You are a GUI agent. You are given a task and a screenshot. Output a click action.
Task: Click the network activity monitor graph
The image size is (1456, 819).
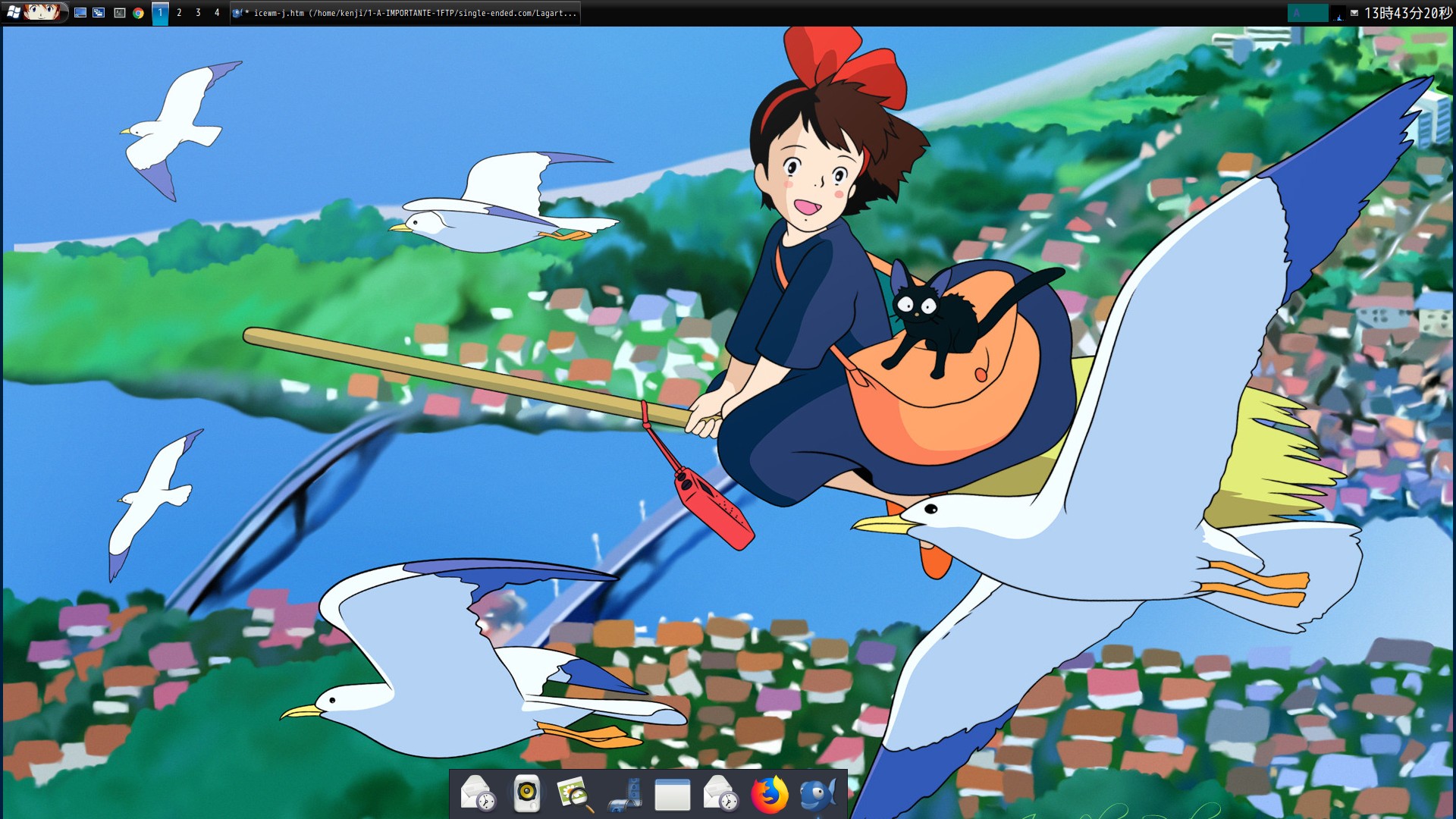pos(1338,13)
